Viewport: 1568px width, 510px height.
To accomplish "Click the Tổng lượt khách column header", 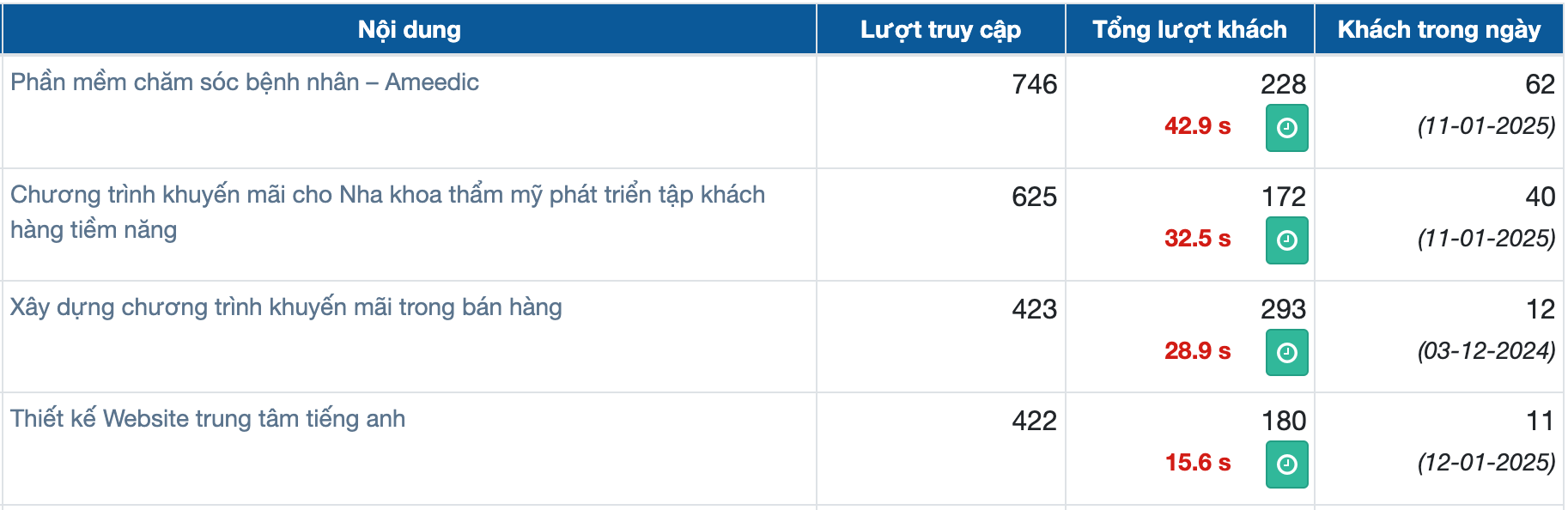I will [x=1189, y=29].
